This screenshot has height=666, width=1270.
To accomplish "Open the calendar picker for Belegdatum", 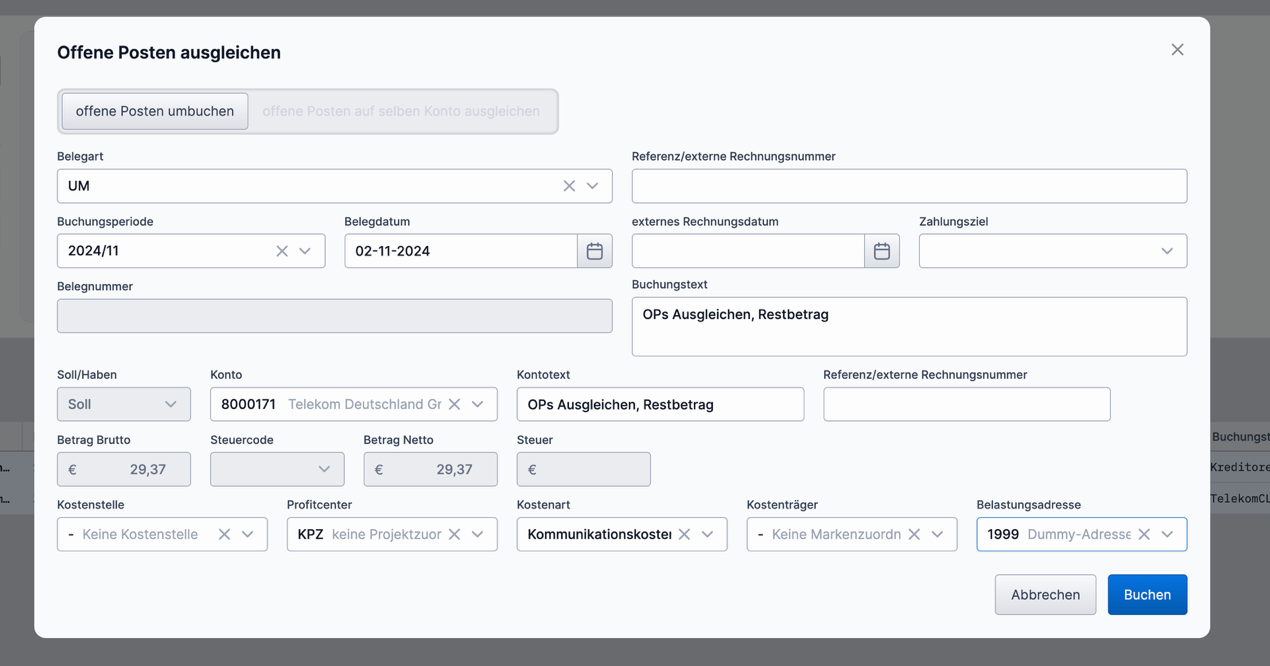I will pyautogui.click(x=595, y=251).
